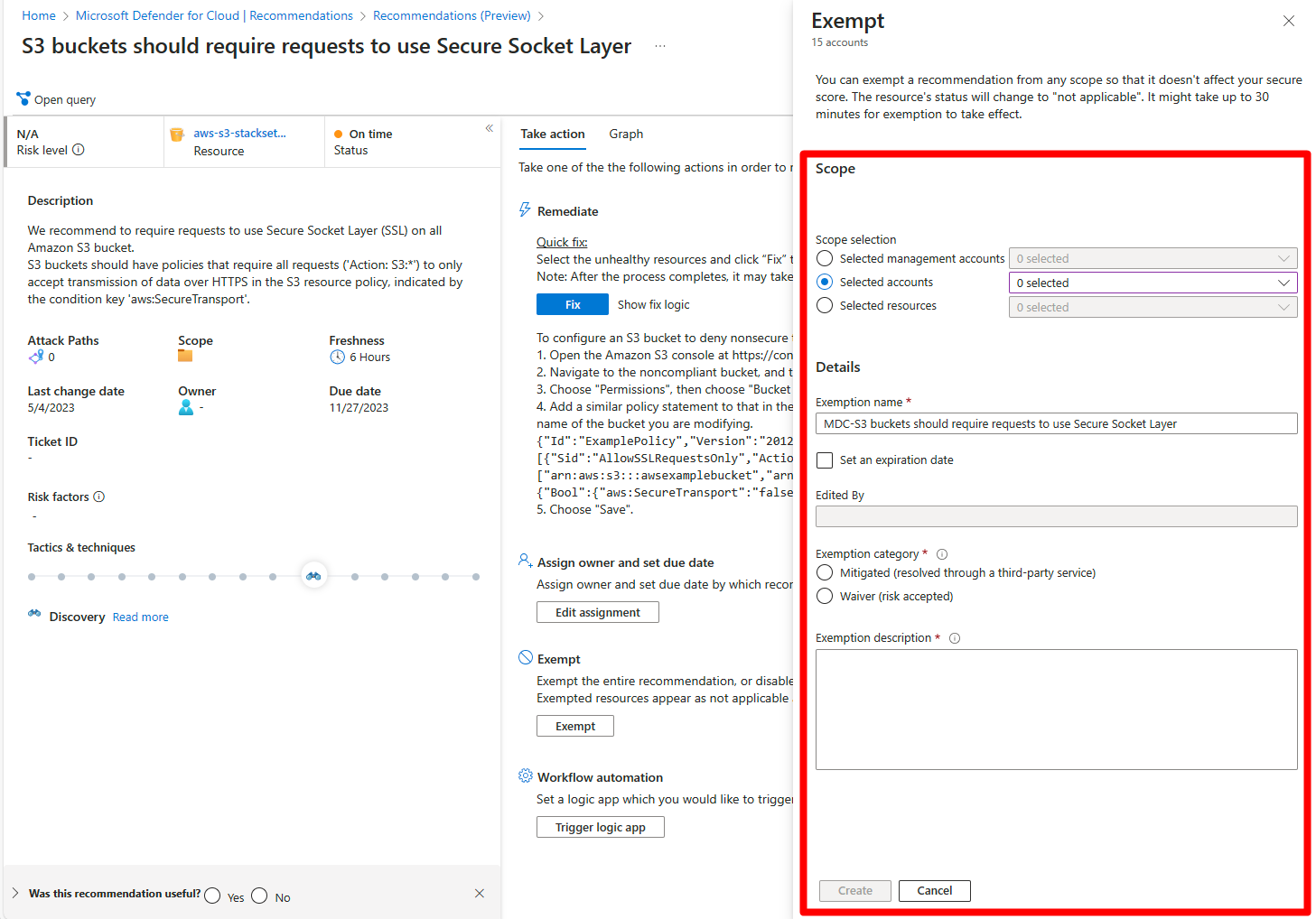
Task: Select the 'Selected management accounts' radio button
Action: pyautogui.click(x=825, y=258)
